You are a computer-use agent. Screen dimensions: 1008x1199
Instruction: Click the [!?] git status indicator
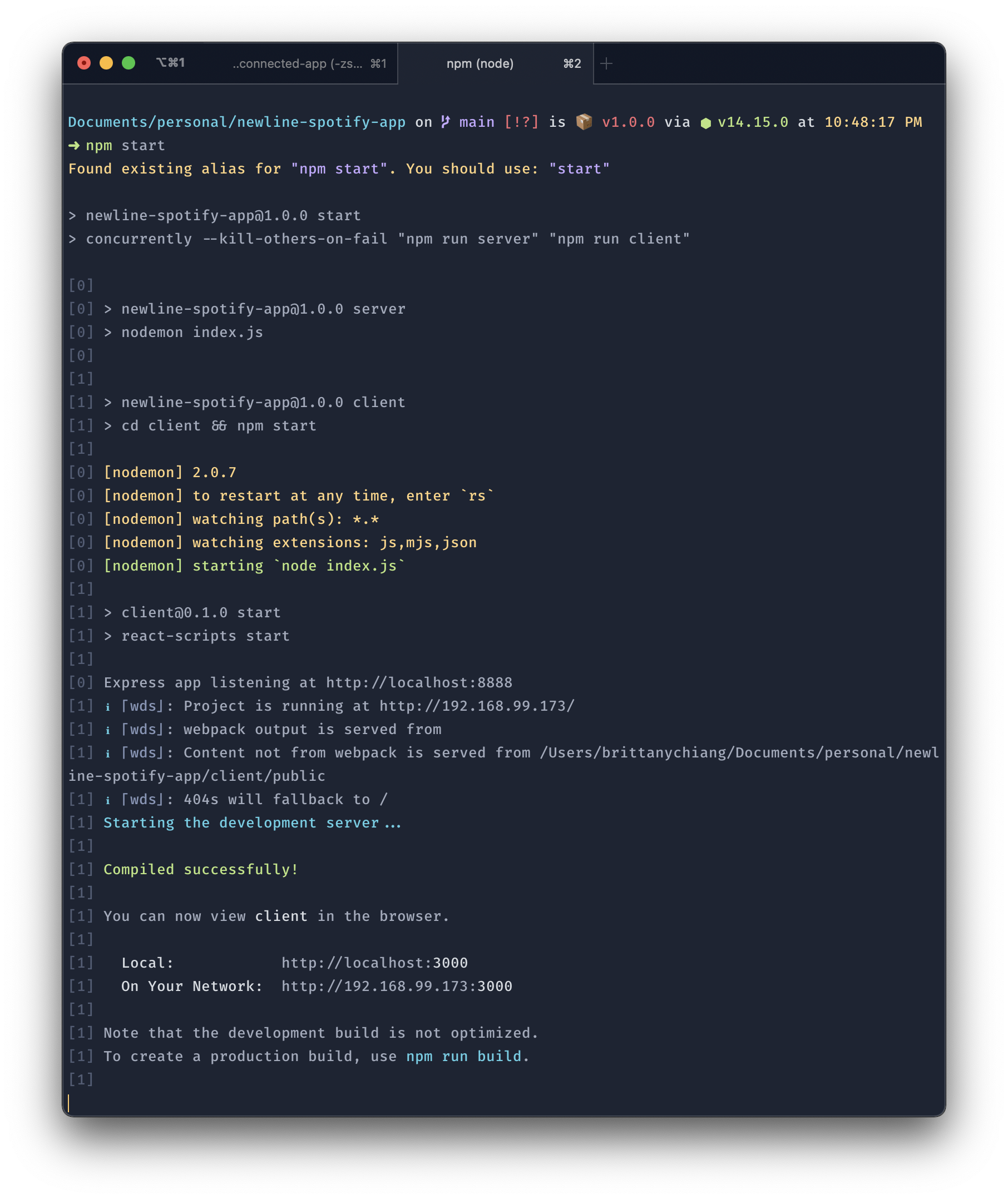(521, 122)
